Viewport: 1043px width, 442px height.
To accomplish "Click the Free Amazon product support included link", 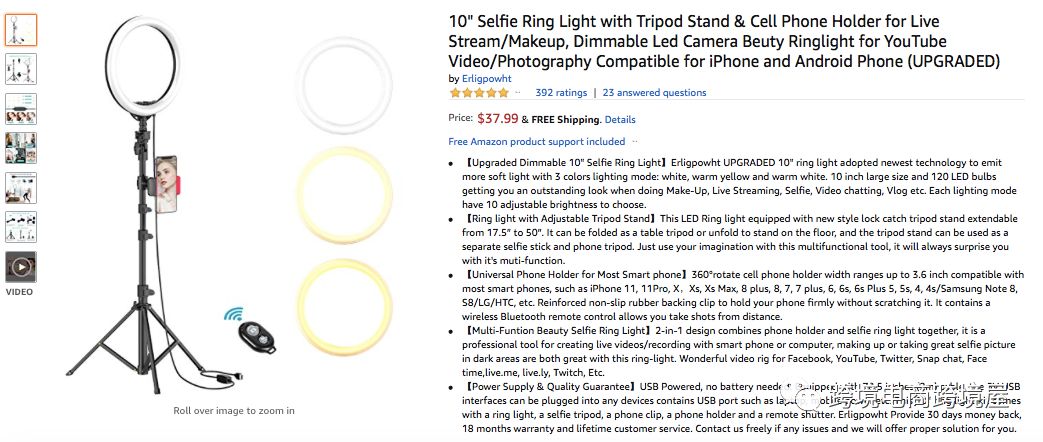I will click(x=536, y=142).
